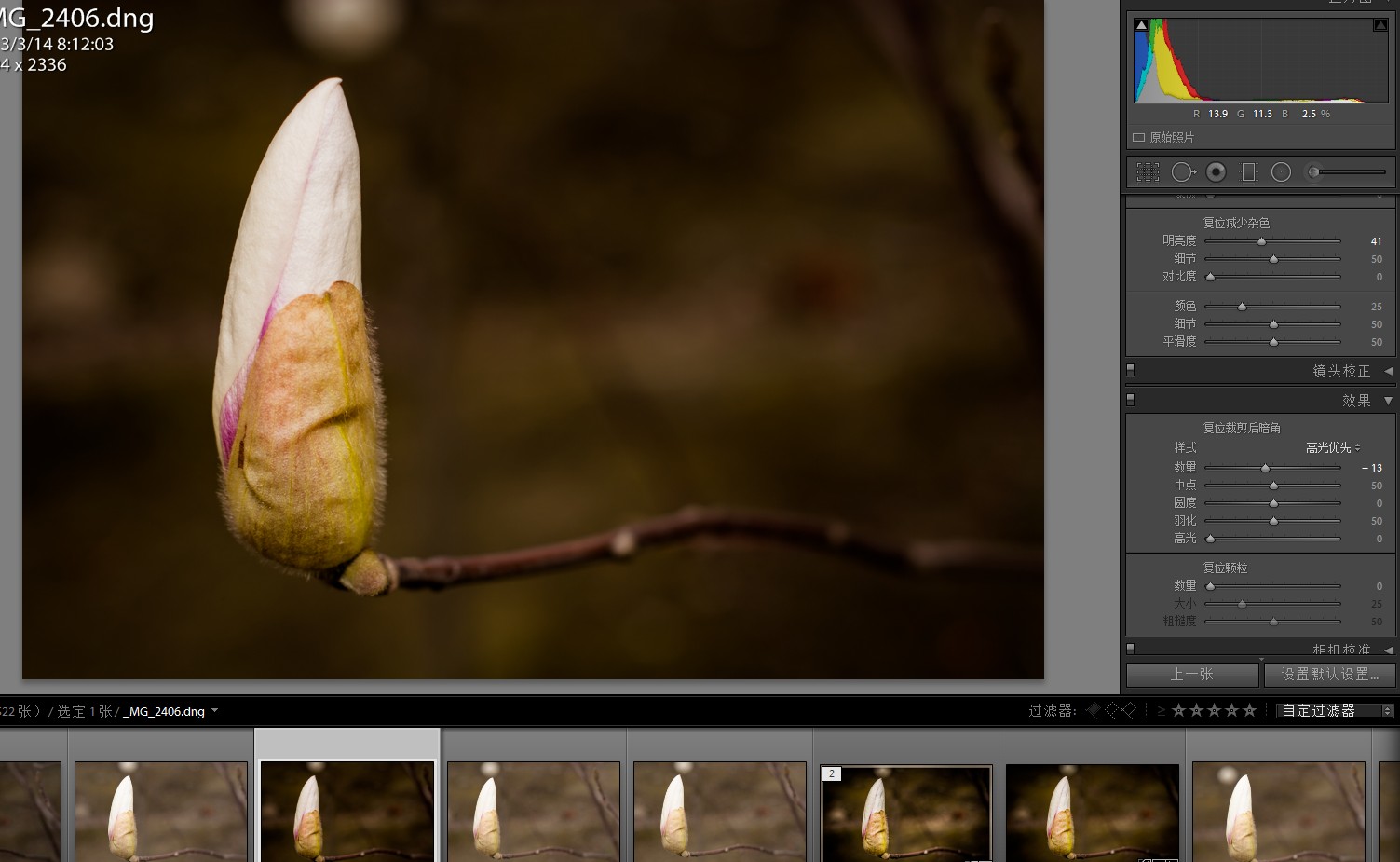Screen dimensions: 1400x862
Task: Collapse the 效果 panel
Action: click(1388, 401)
